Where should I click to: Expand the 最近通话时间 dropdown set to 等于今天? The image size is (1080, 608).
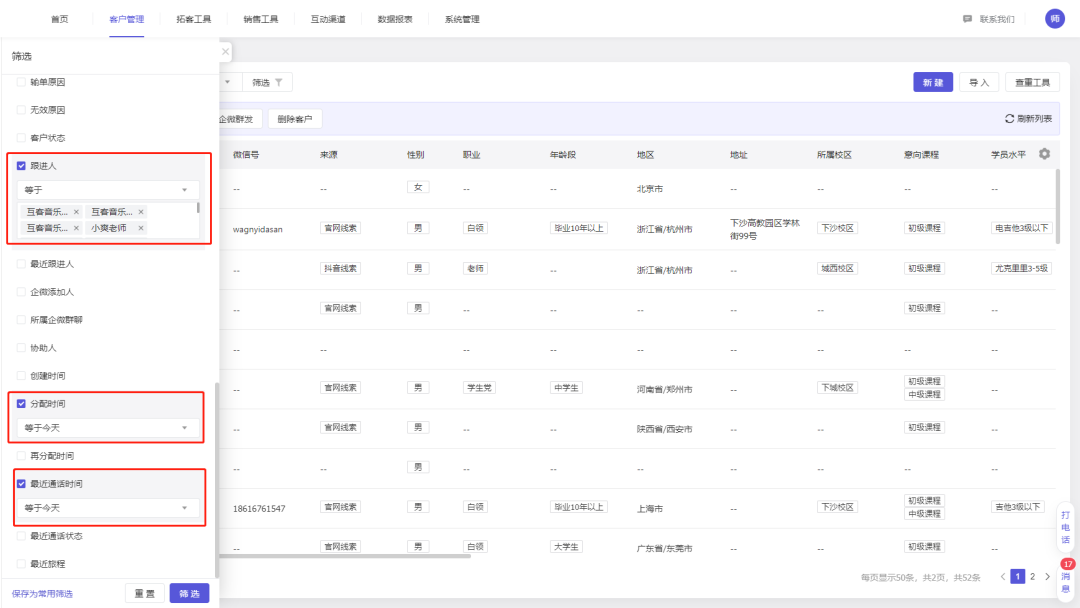coord(108,508)
